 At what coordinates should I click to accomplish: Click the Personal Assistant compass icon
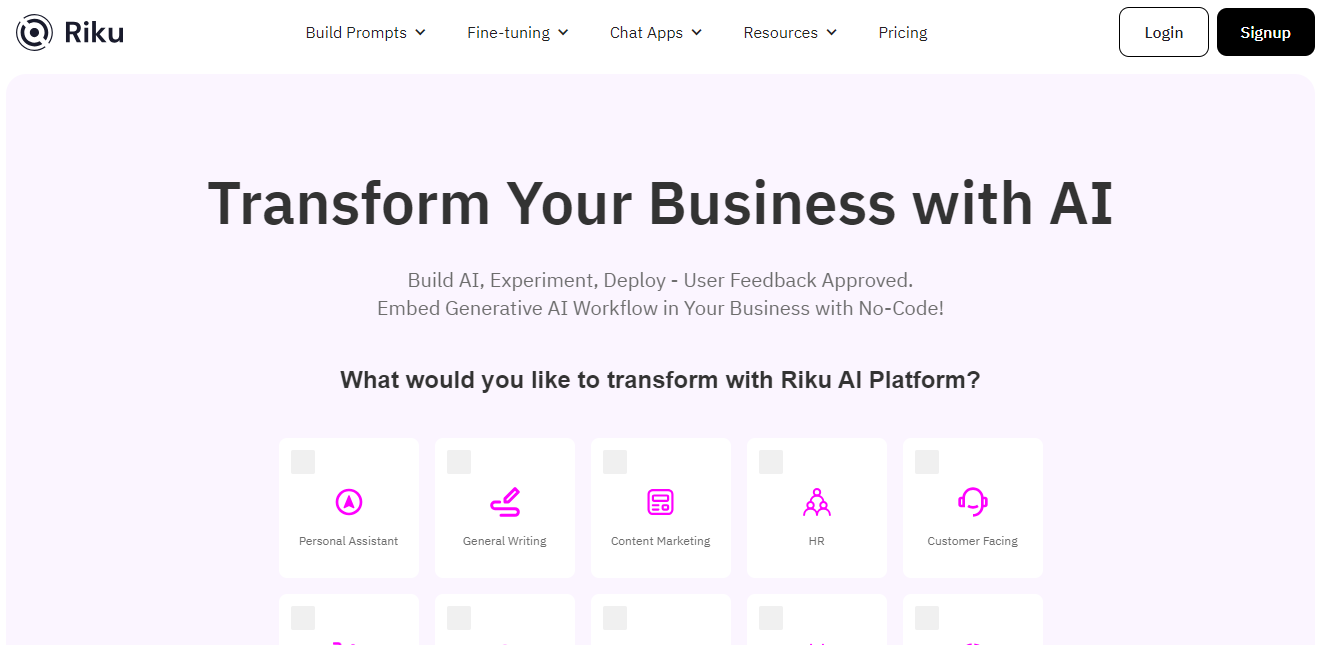coord(348,502)
